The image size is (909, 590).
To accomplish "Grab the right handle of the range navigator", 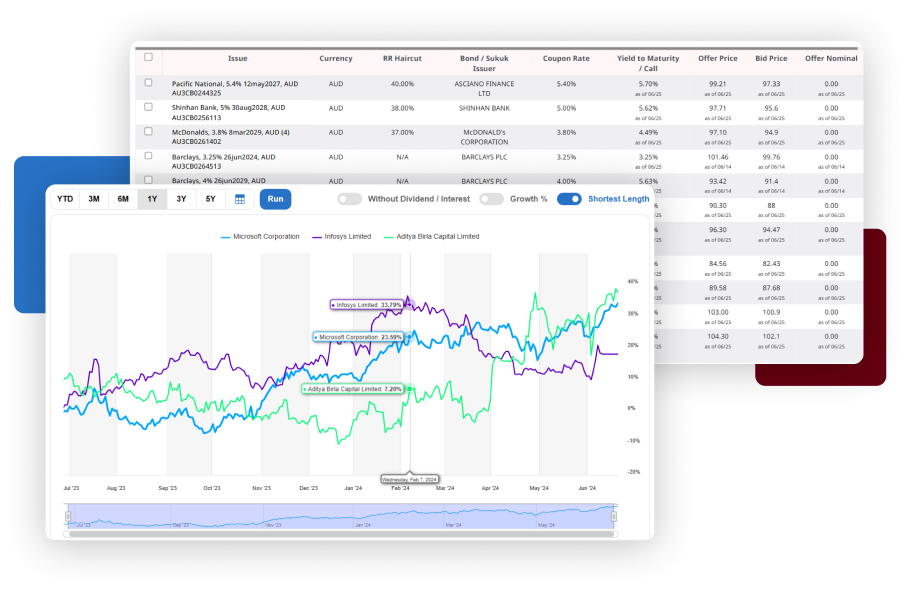I will pyautogui.click(x=614, y=516).
